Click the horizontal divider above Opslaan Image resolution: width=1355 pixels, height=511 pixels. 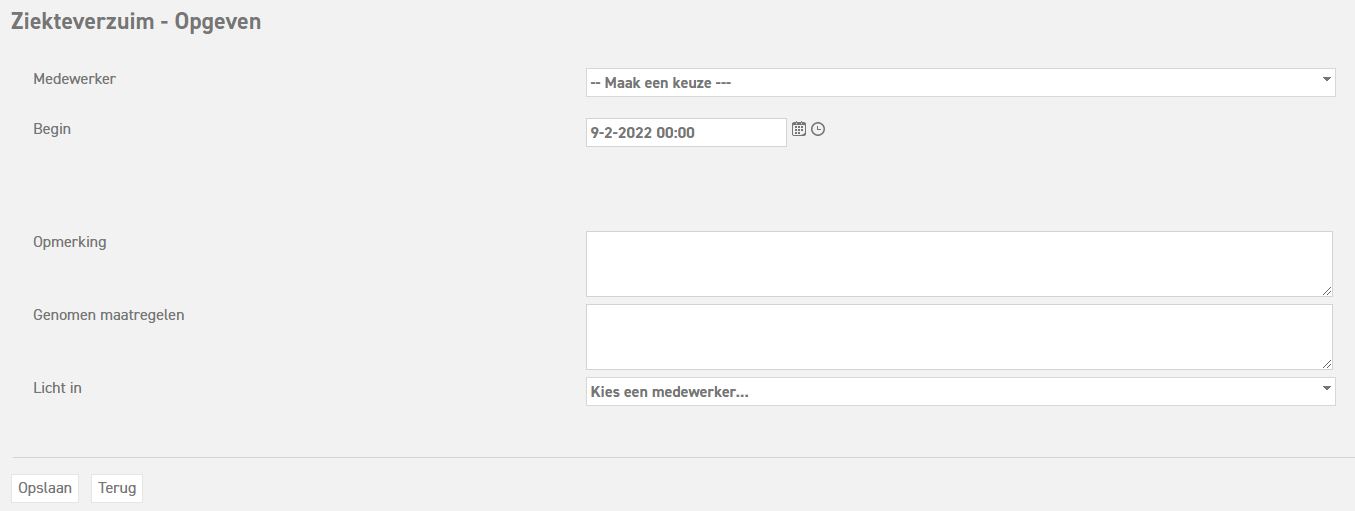pyautogui.click(x=677, y=457)
